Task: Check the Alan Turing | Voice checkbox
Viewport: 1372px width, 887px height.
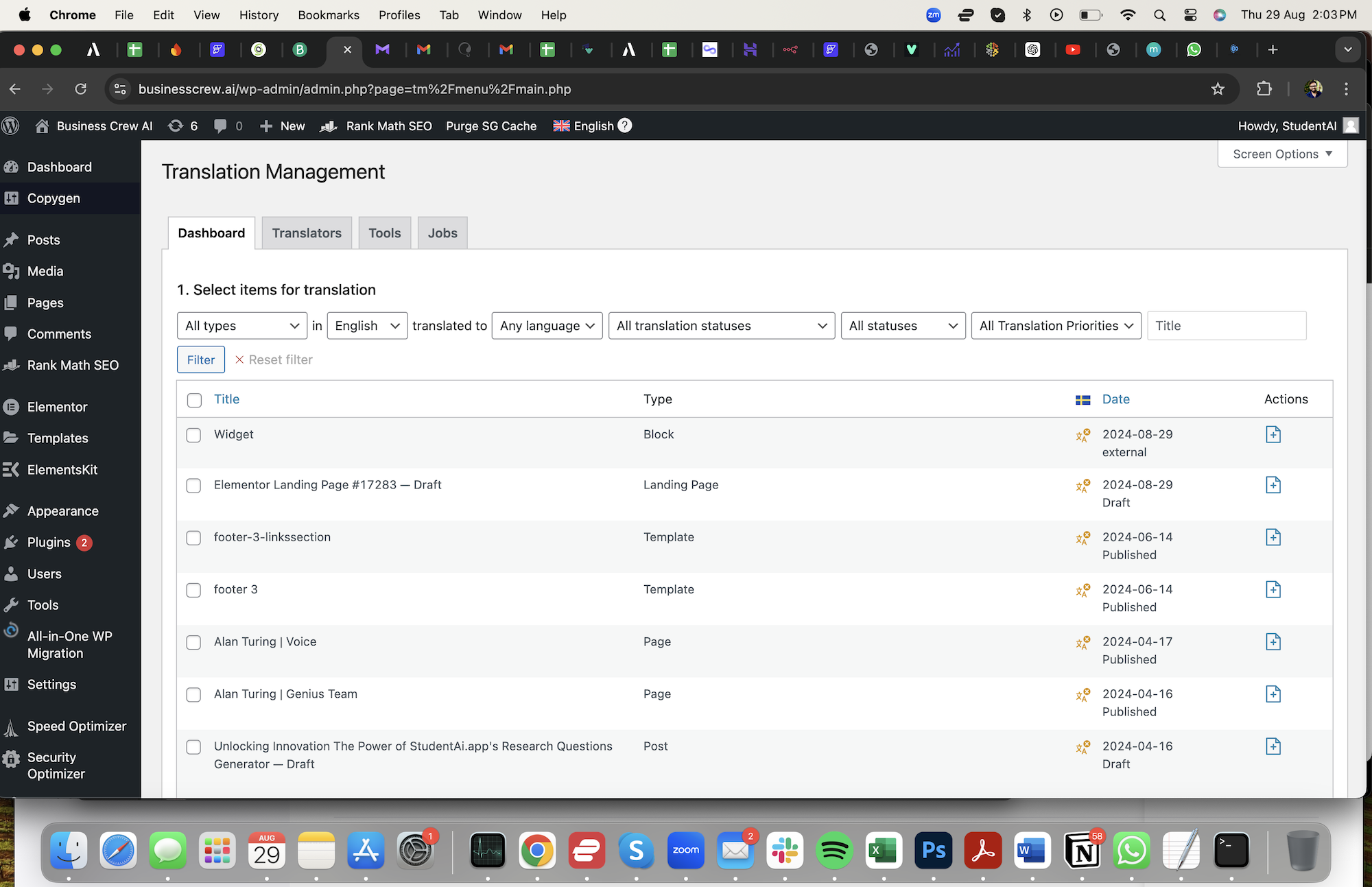Action: point(193,642)
